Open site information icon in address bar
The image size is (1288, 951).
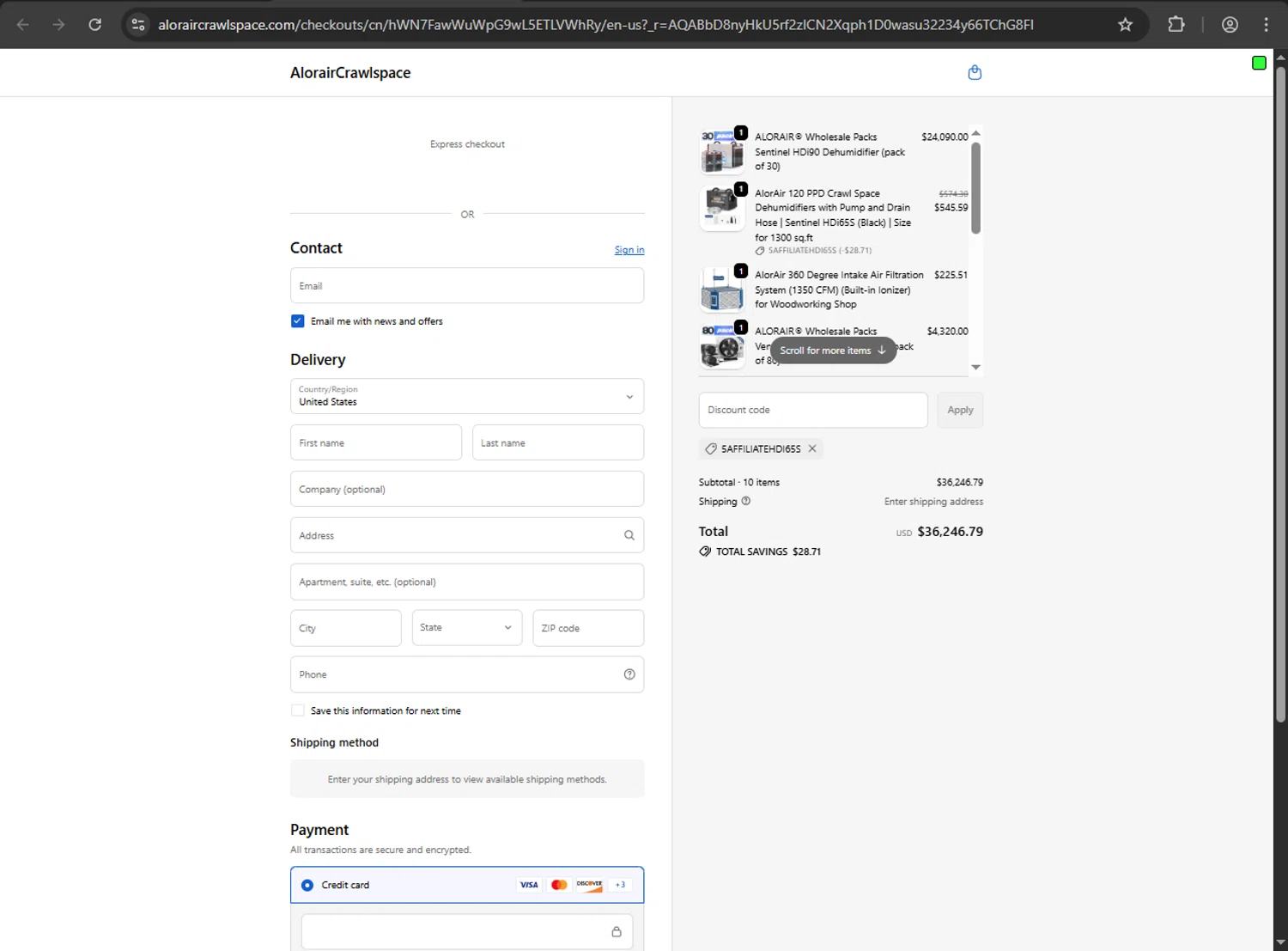[x=138, y=24]
